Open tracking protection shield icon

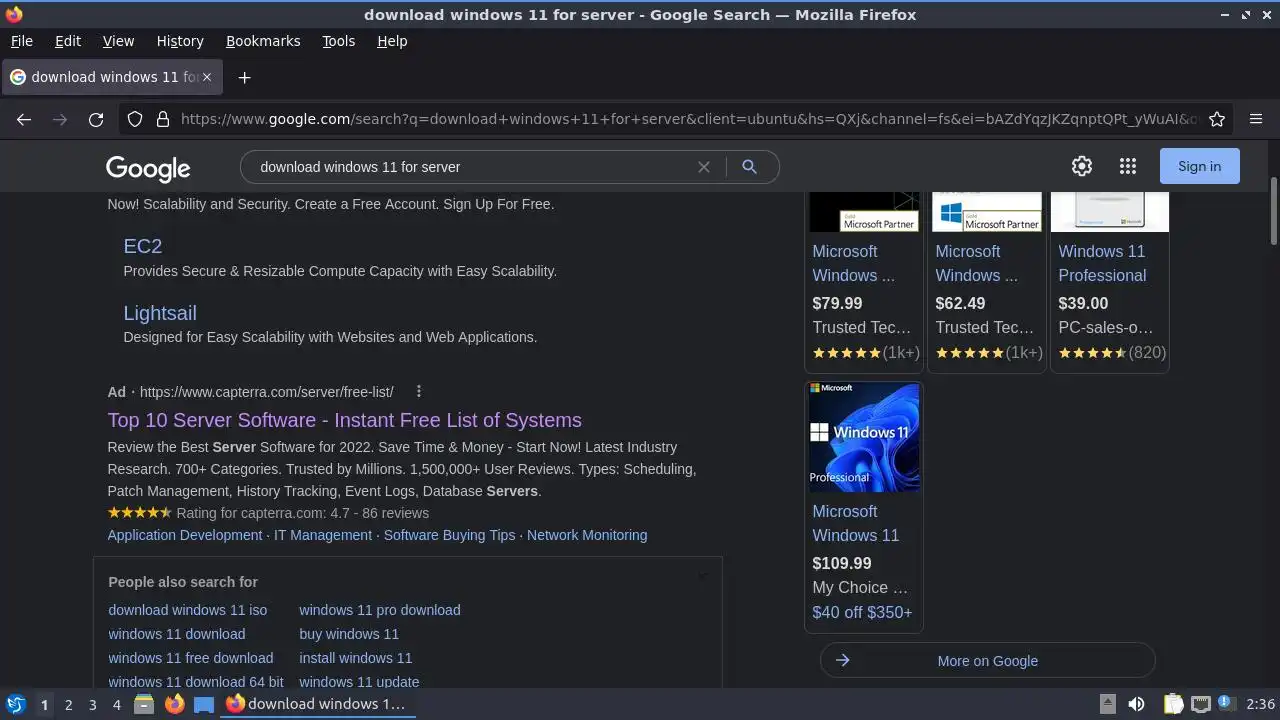click(x=135, y=119)
